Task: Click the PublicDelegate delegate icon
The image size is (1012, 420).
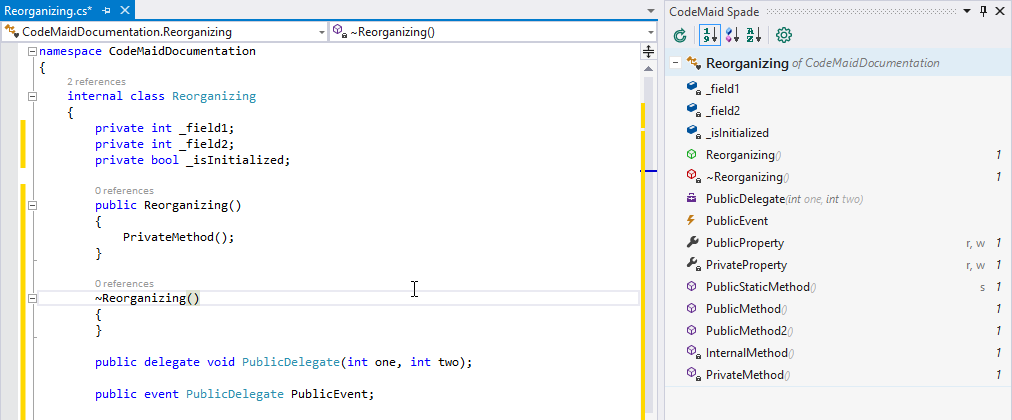Action: coord(692,199)
